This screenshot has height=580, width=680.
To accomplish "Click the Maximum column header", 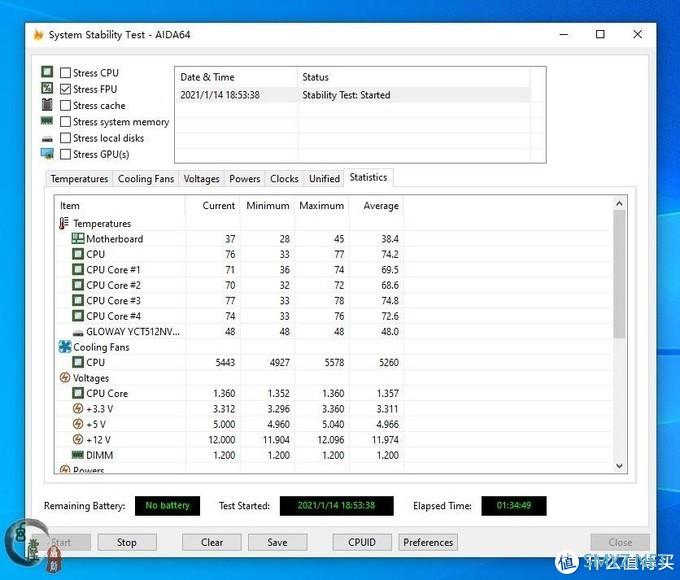I will pos(321,206).
